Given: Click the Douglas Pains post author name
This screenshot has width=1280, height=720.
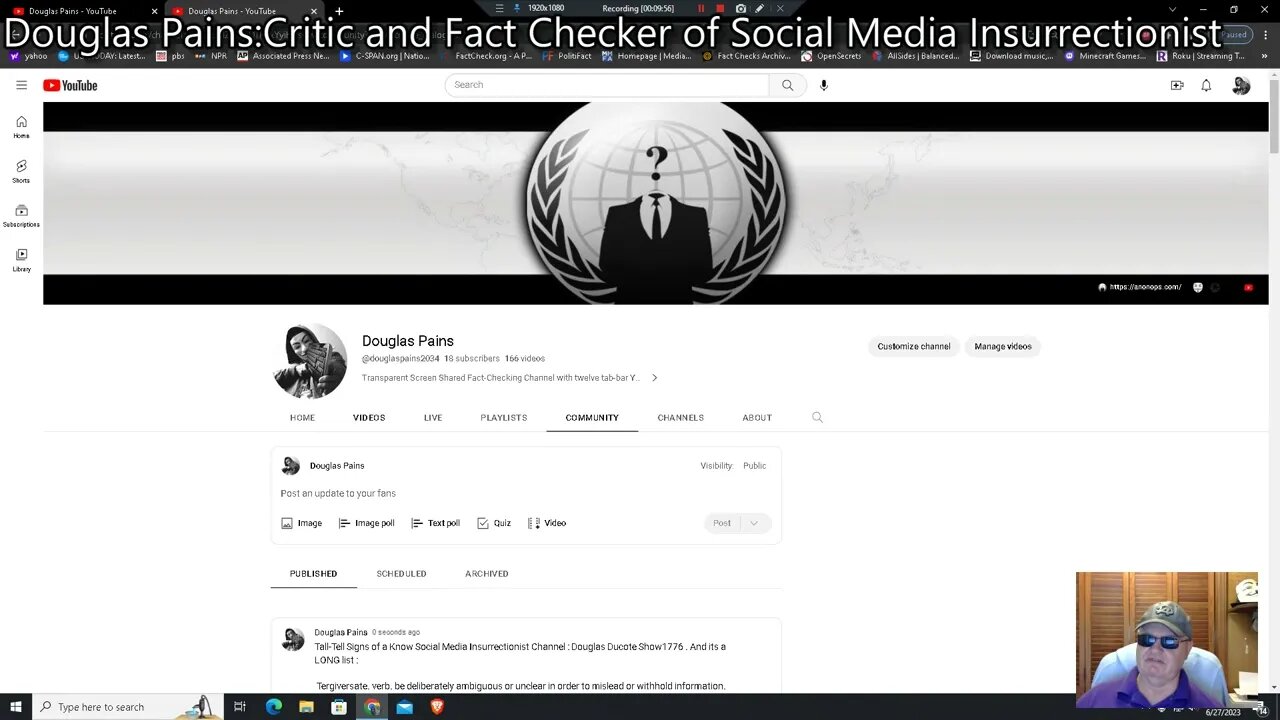Looking at the screenshot, I should (341, 632).
